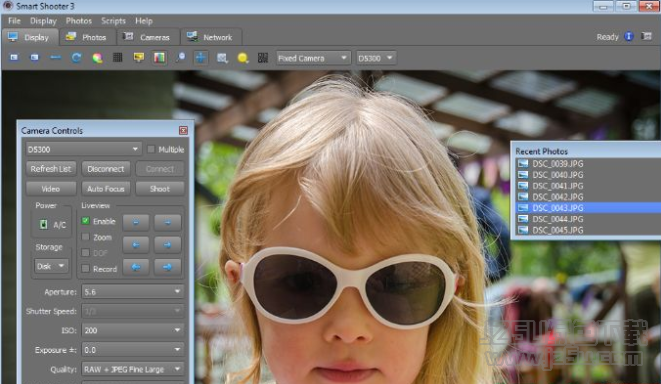
Task: Uncheck the Liveview Enable checkbox
Action: 86,221
